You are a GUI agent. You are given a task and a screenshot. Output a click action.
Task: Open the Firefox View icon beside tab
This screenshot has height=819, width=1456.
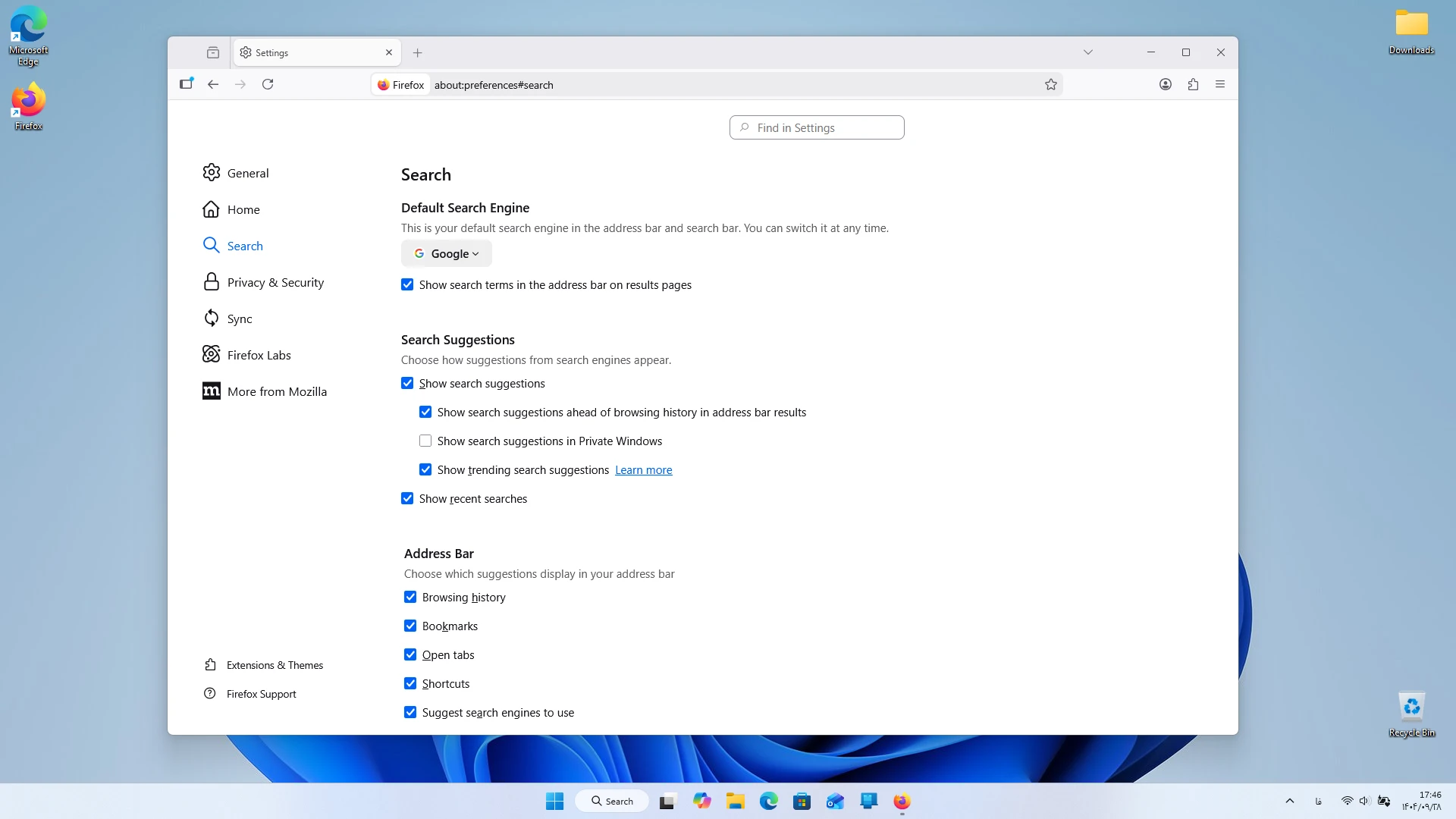(x=213, y=52)
